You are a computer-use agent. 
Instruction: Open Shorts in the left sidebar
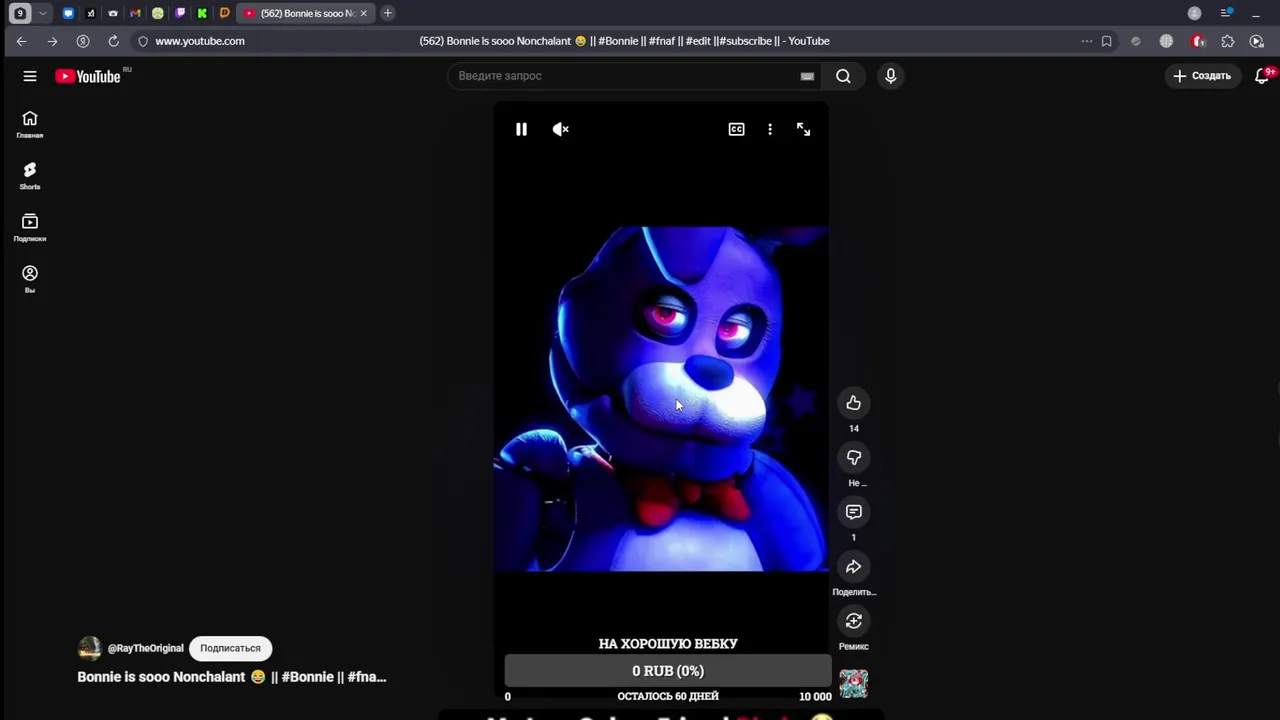coord(30,176)
